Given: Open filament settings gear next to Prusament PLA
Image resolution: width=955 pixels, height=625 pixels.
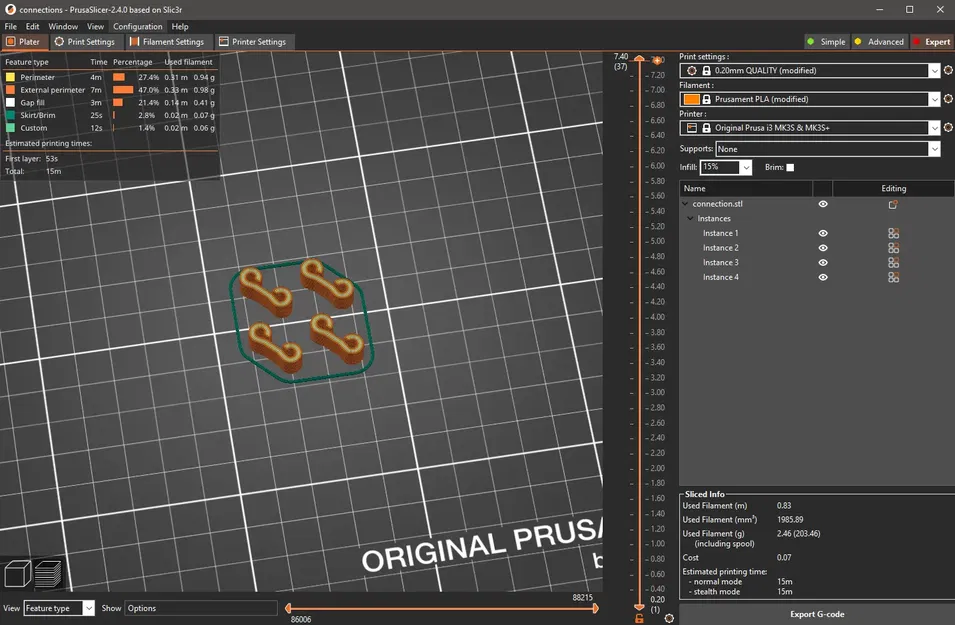Looking at the screenshot, I should pyautogui.click(x=948, y=99).
